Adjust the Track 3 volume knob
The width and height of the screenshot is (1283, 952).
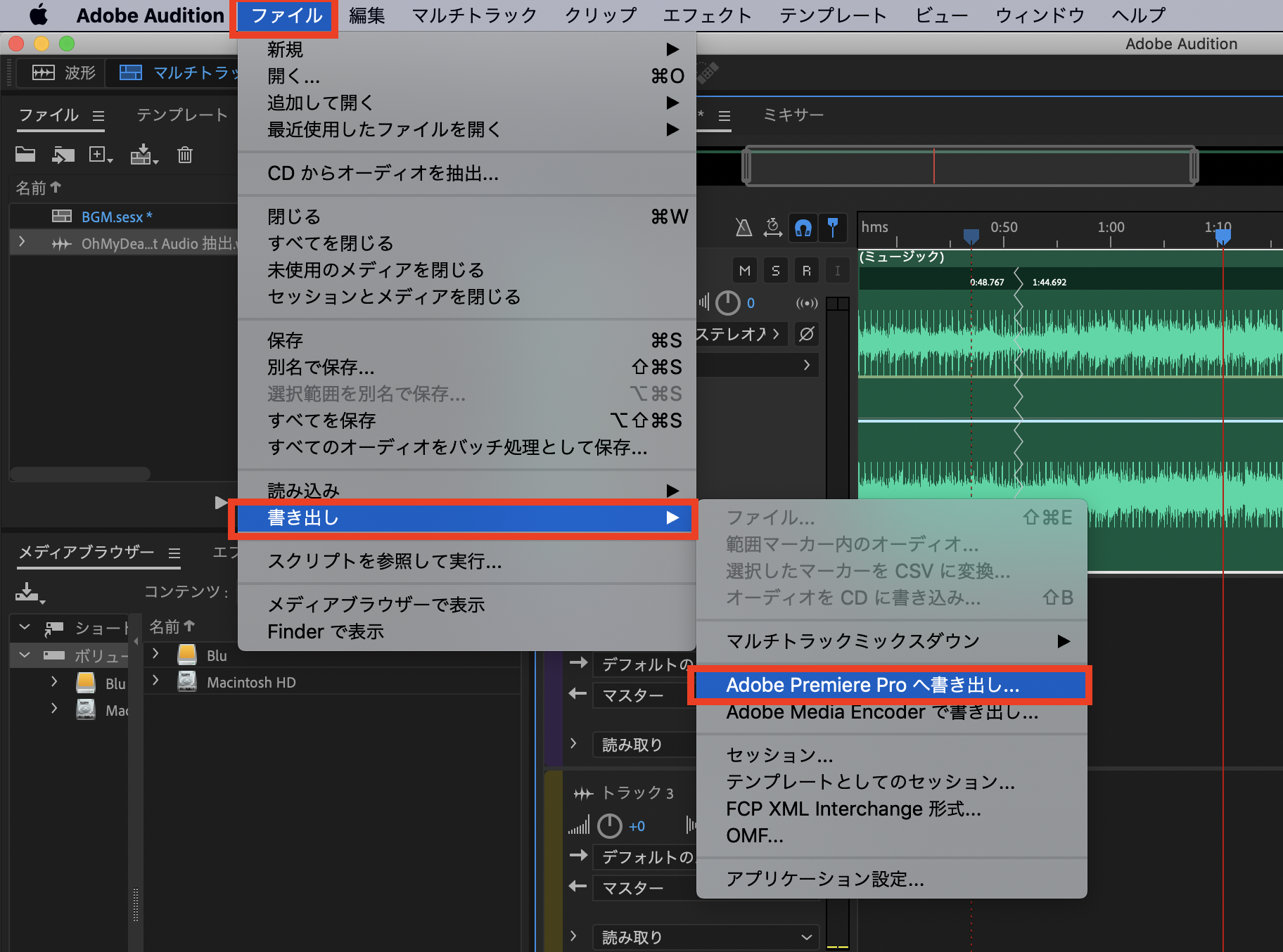click(x=610, y=826)
